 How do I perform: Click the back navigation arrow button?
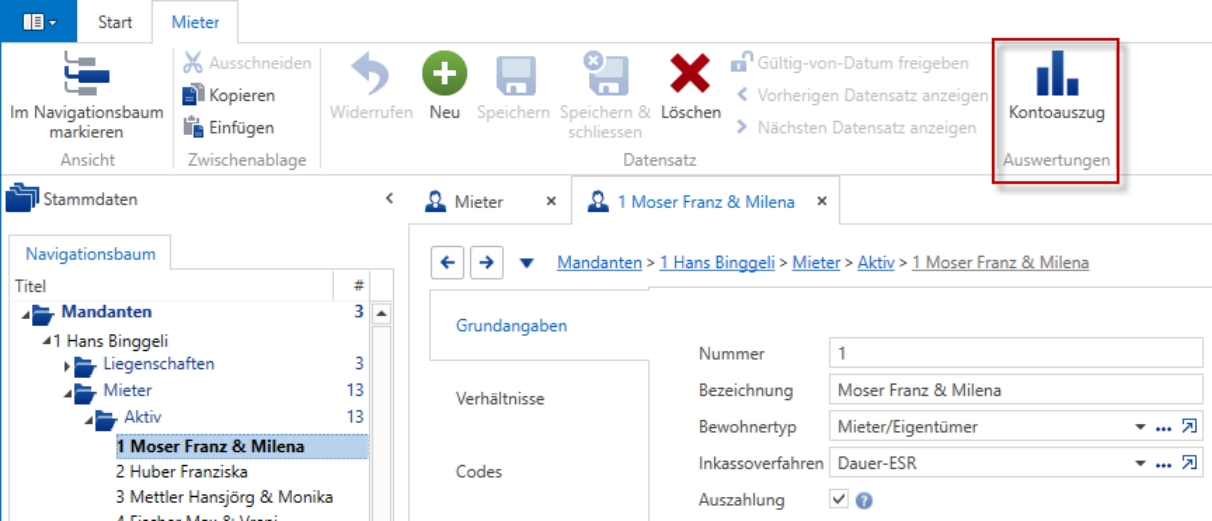click(448, 263)
